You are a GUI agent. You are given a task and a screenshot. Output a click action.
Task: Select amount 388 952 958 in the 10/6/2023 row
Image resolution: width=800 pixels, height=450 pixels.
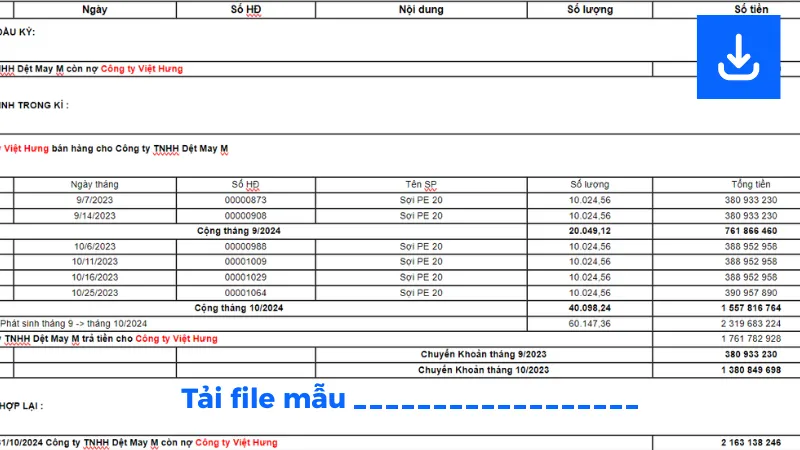751,246
